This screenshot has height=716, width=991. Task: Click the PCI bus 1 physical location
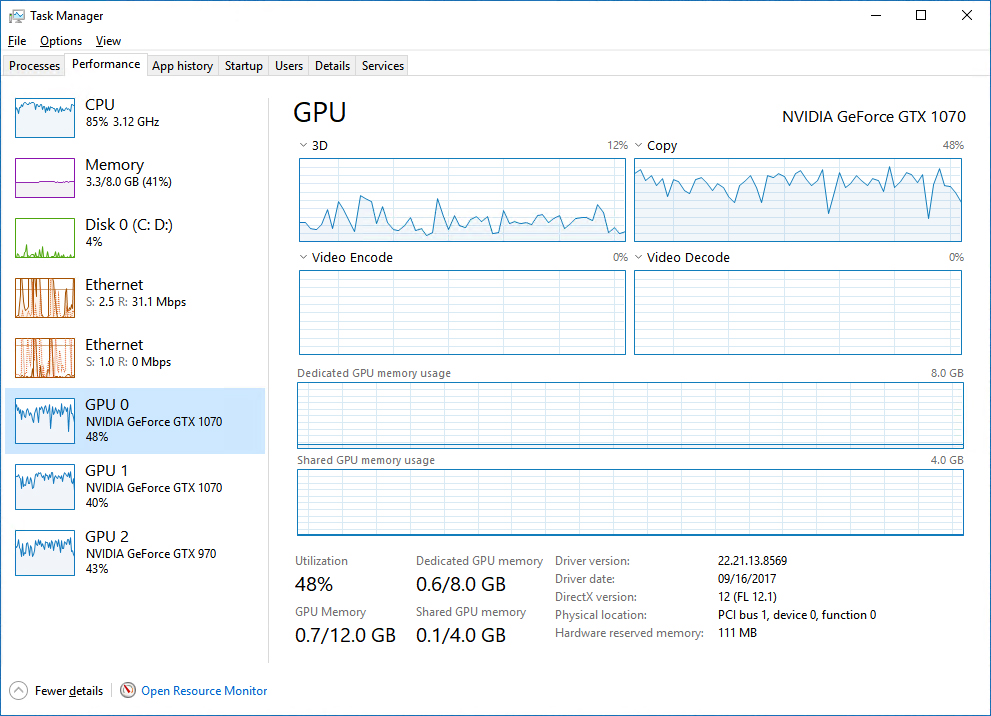coord(797,615)
